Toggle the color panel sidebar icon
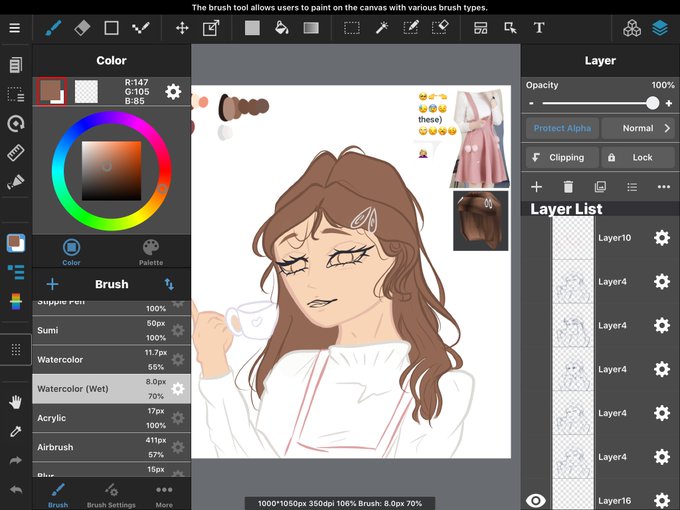This screenshot has height=510, width=680. 16,243
